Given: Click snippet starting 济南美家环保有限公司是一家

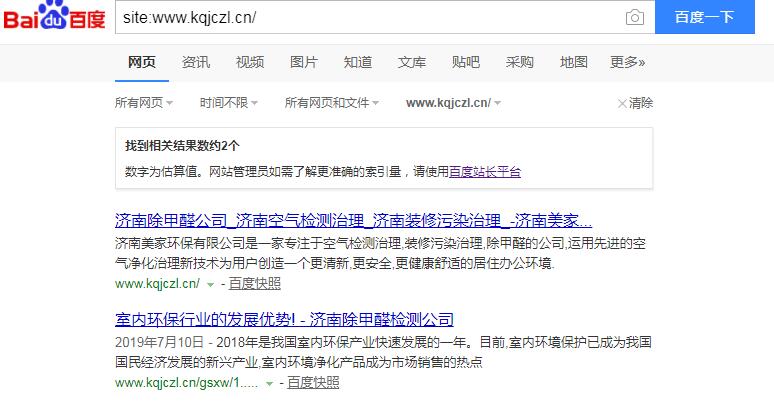Looking at the screenshot, I should [x=380, y=253].
